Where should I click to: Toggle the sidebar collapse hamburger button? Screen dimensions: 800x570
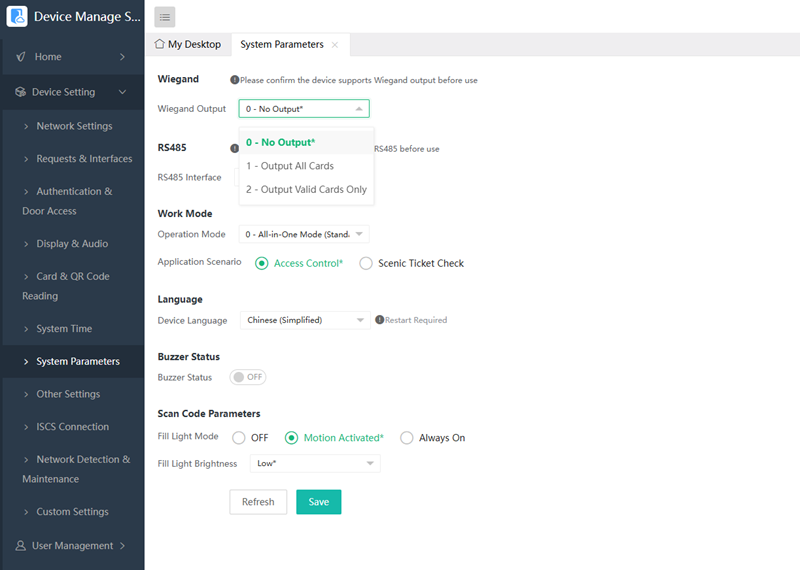tap(165, 17)
